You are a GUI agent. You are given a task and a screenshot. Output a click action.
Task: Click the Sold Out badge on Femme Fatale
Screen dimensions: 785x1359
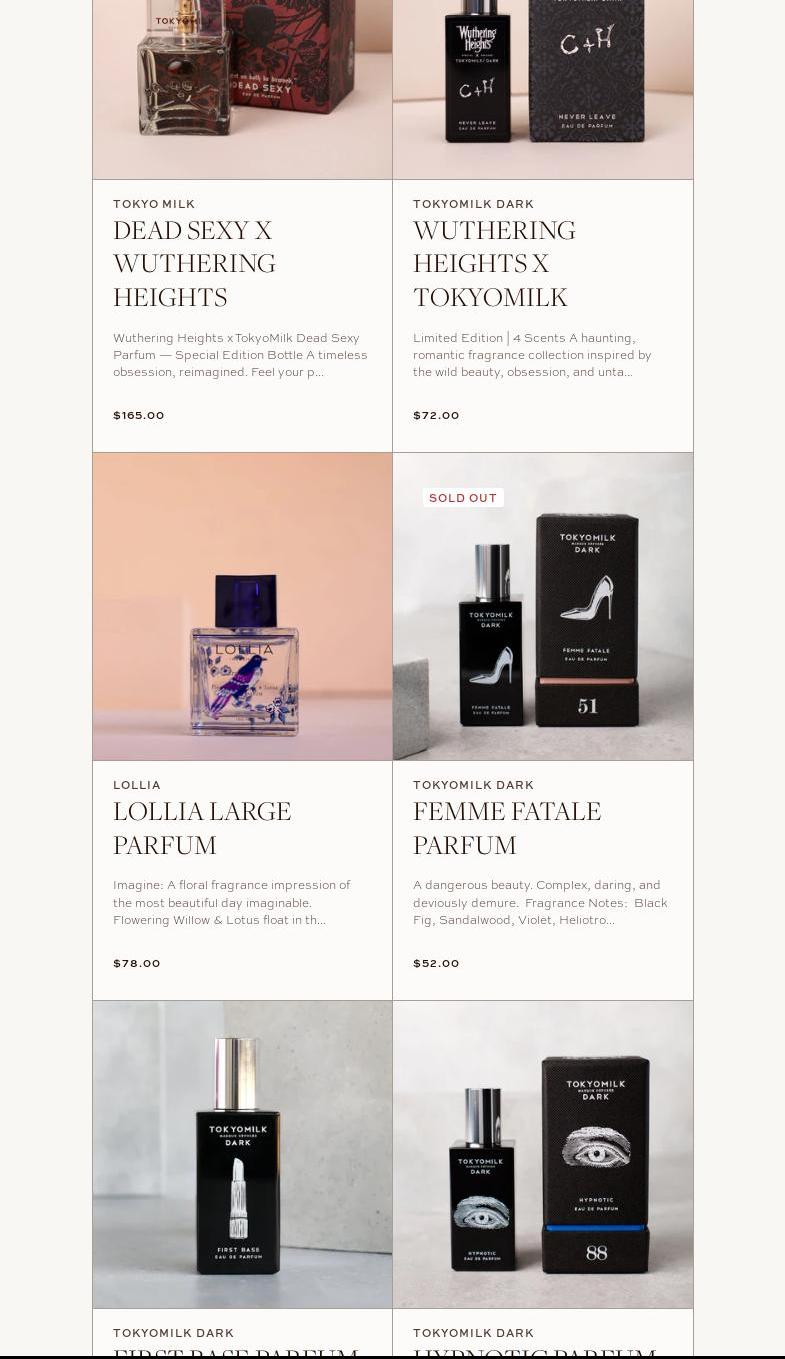coord(463,498)
